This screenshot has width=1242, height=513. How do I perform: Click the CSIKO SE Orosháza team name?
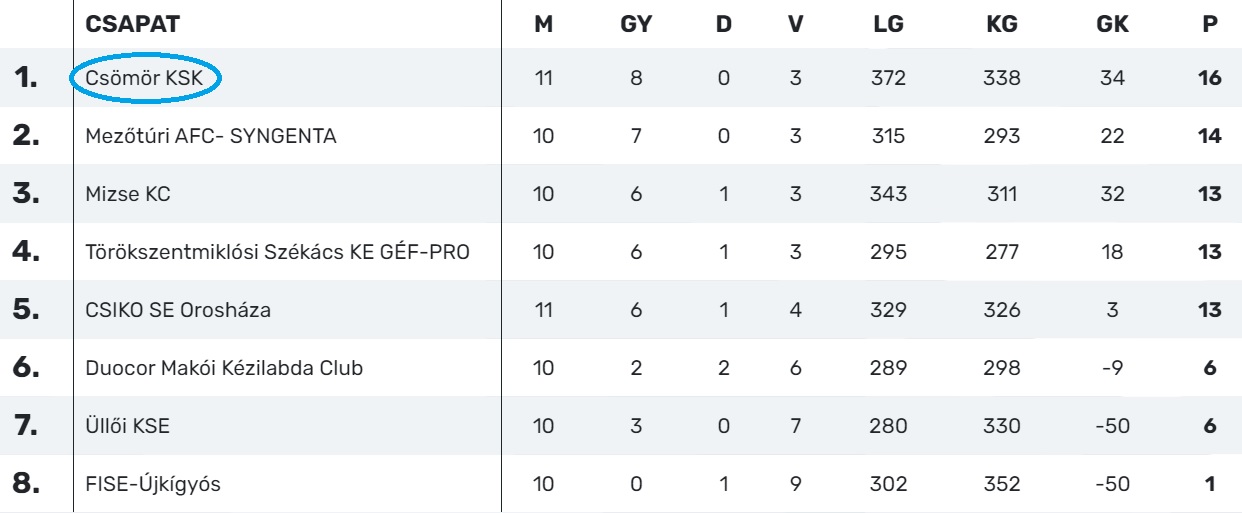click(x=178, y=310)
